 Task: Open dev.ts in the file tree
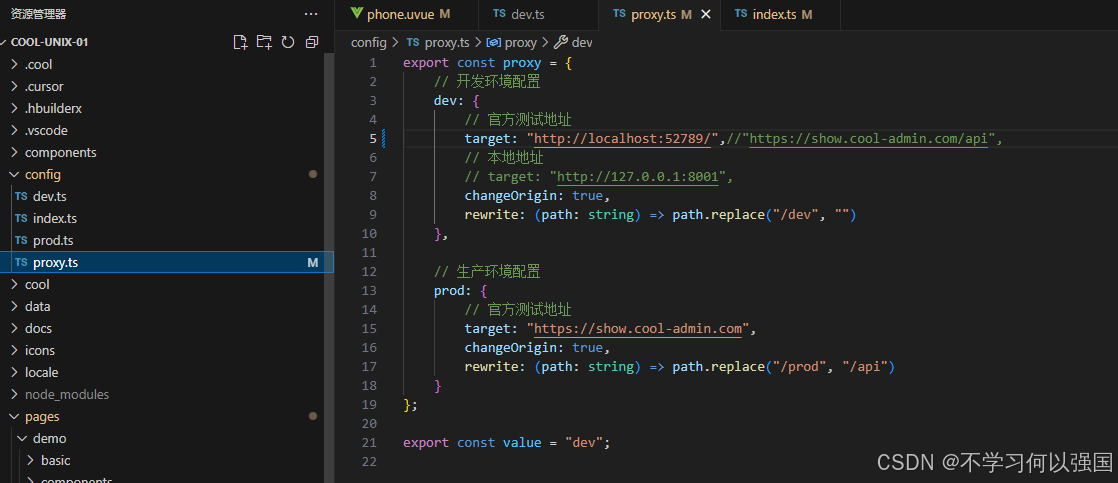[x=167, y=196]
